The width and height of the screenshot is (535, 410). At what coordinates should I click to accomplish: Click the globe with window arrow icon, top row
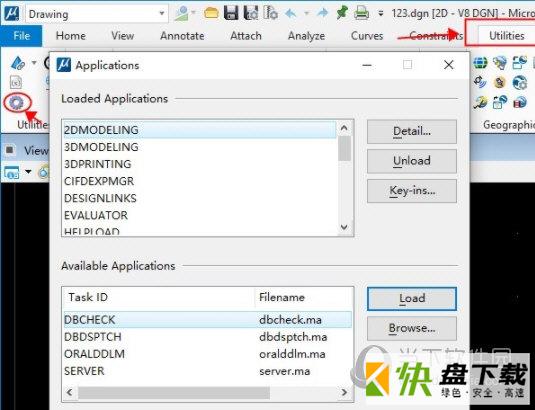[520, 62]
